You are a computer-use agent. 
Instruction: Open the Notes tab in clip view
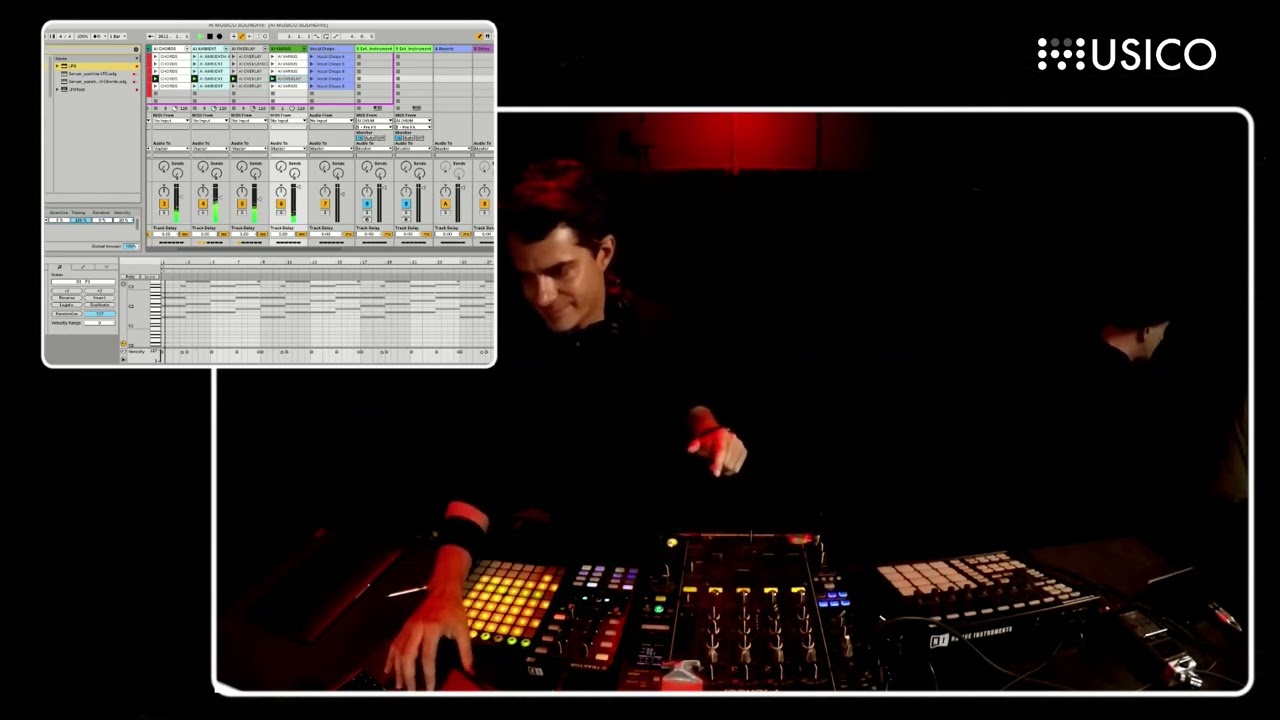(60, 267)
